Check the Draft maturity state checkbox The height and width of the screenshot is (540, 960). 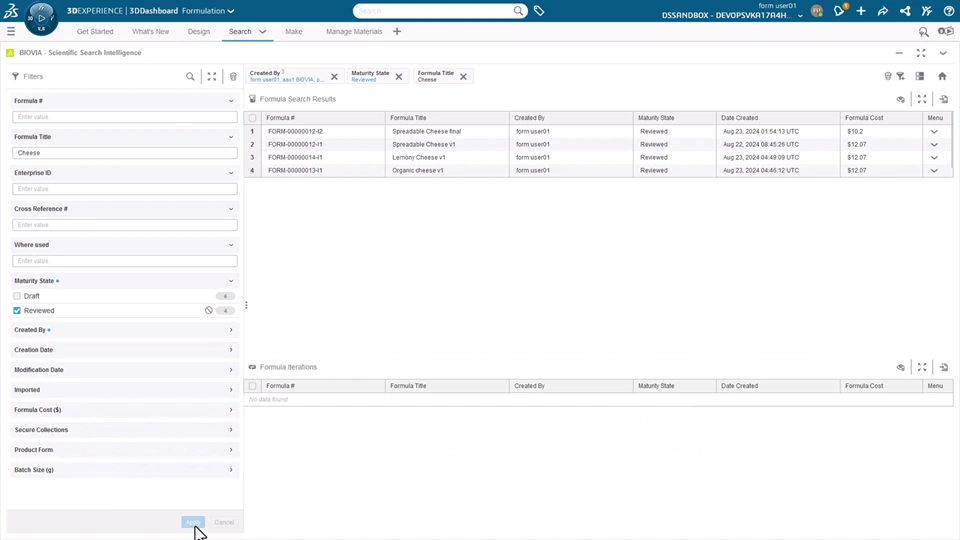tap(17, 296)
